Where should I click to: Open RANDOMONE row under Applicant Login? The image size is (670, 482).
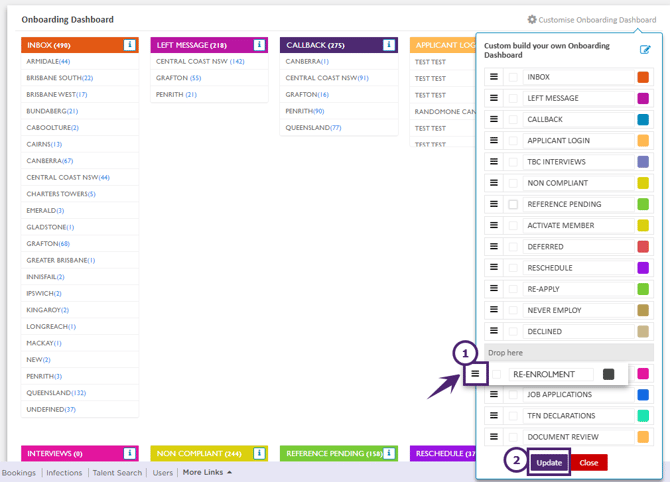tap(444, 112)
